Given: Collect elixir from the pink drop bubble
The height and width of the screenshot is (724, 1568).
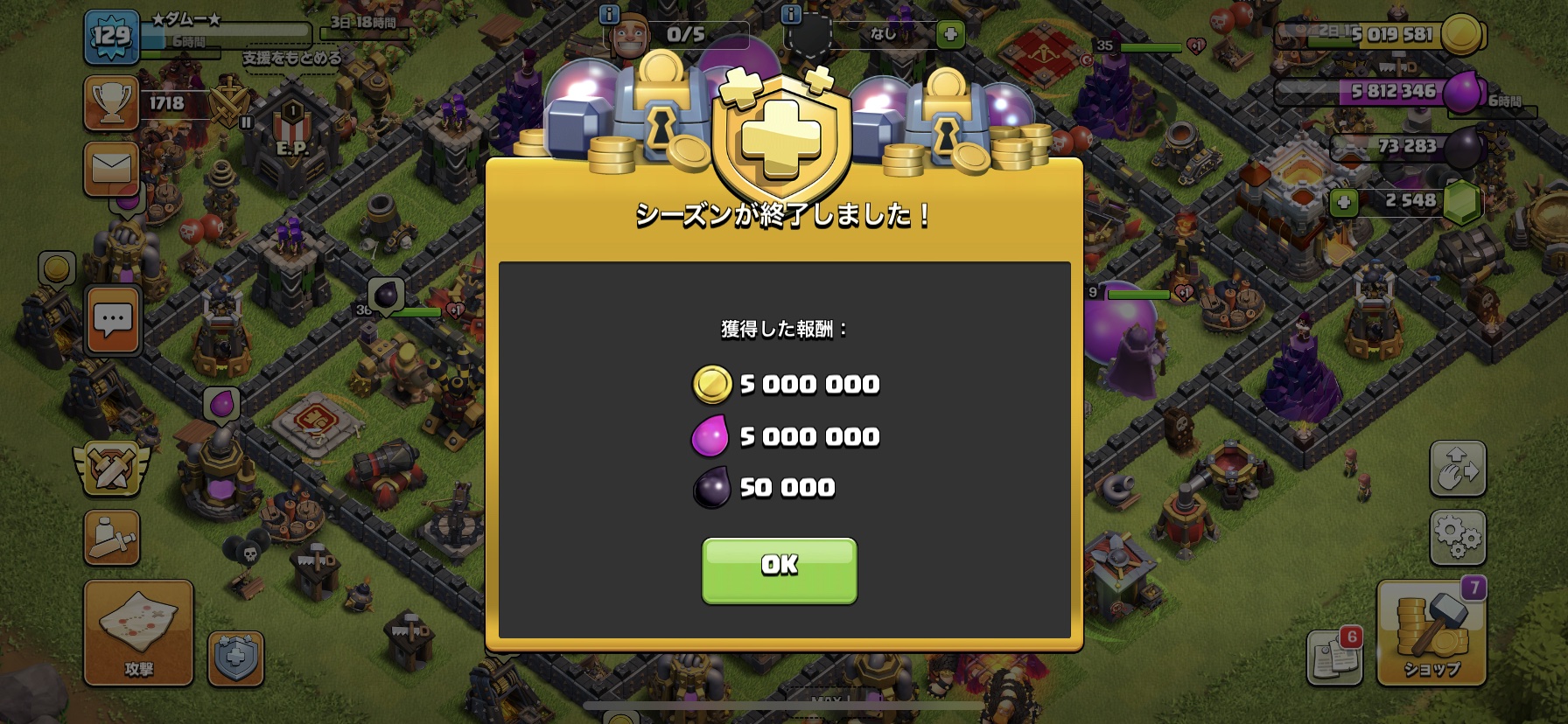Looking at the screenshot, I should tap(221, 406).
